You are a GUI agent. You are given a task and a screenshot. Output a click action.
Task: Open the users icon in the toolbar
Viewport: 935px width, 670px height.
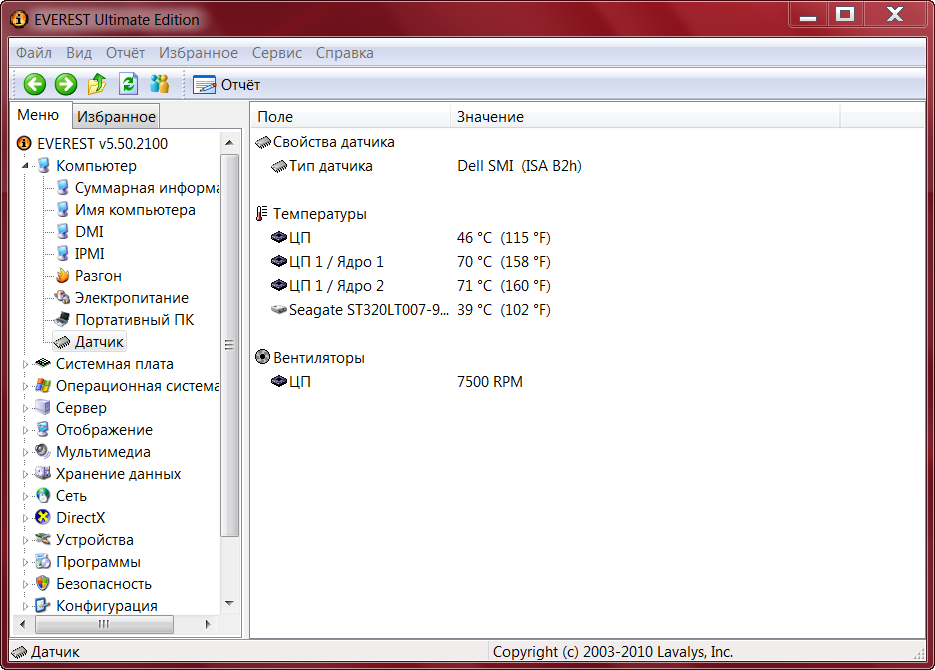click(x=159, y=85)
